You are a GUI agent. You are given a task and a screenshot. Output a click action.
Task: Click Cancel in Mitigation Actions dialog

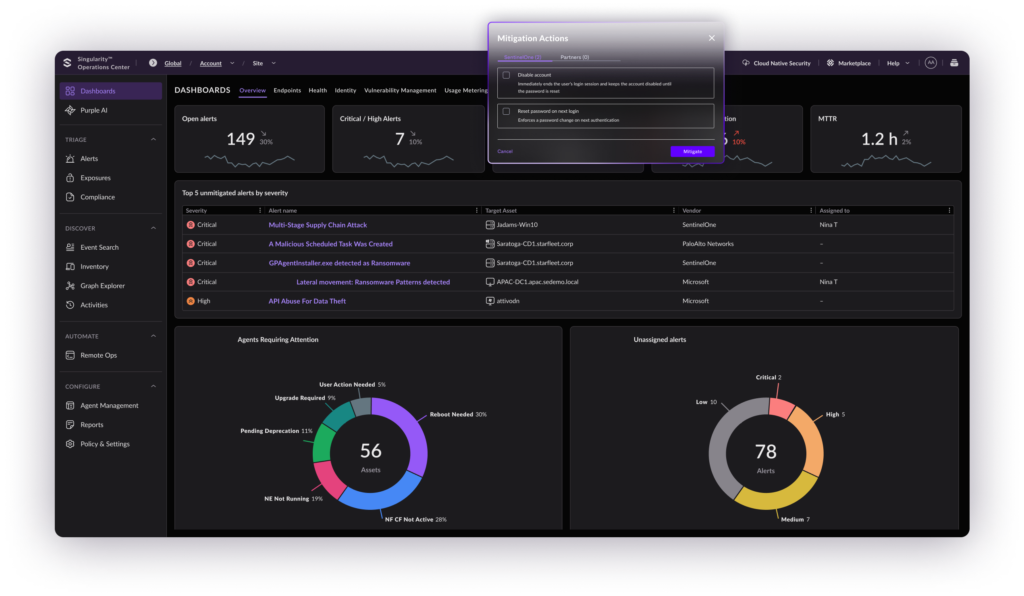point(505,151)
